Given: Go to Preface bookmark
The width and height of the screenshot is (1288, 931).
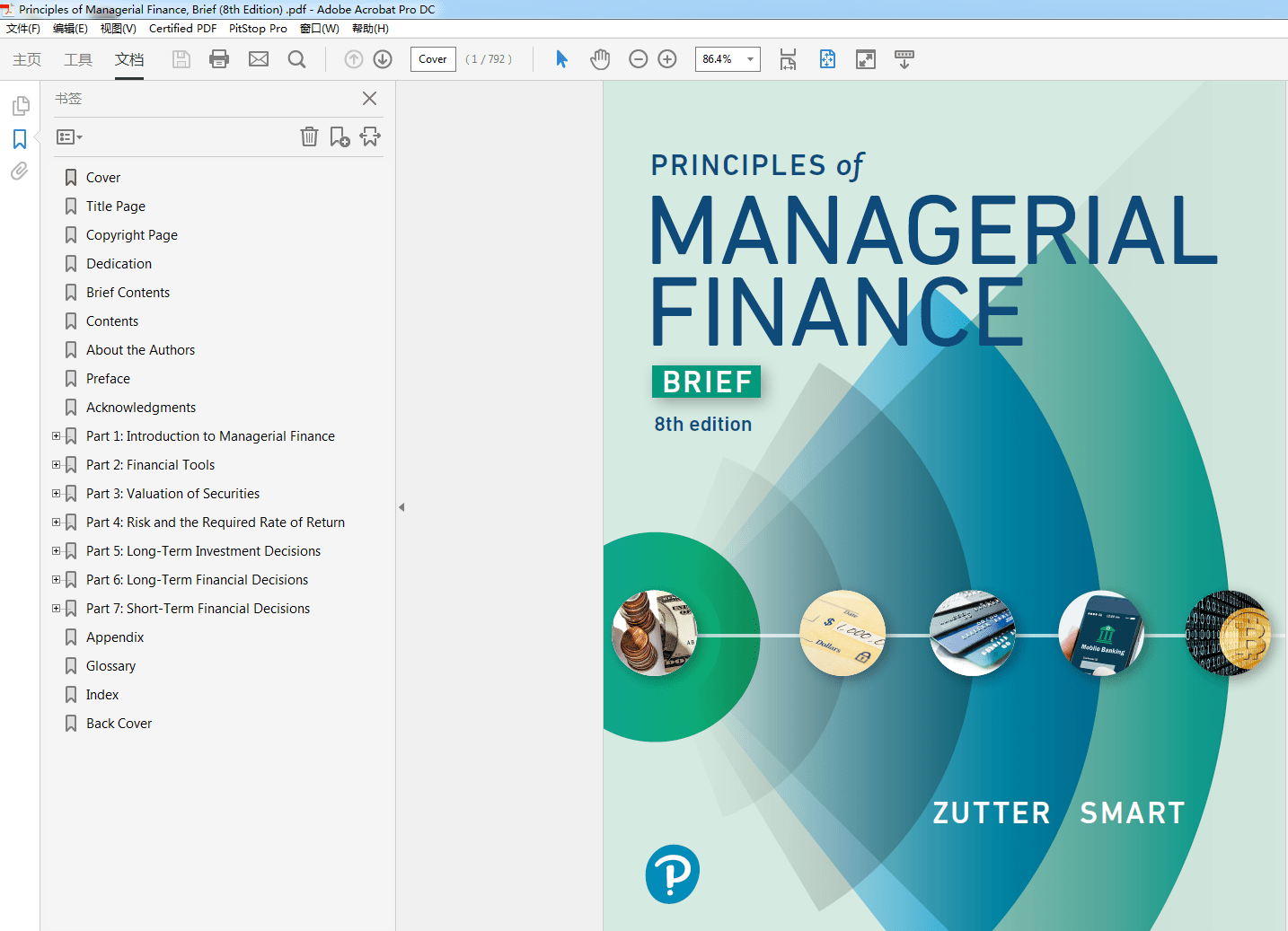Looking at the screenshot, I should (108, 379).
